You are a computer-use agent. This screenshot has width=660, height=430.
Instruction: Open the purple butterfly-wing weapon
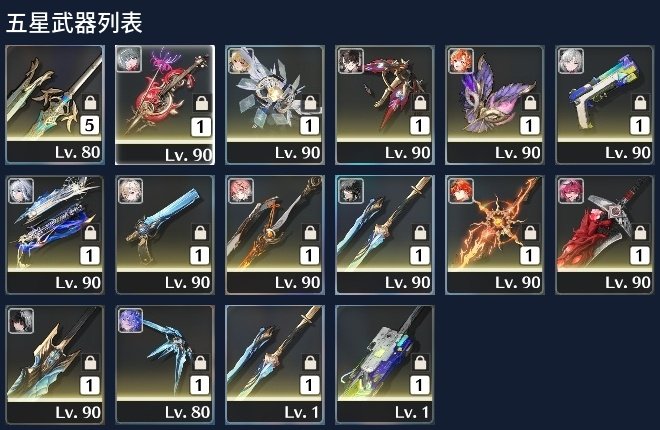click(495, 105)
